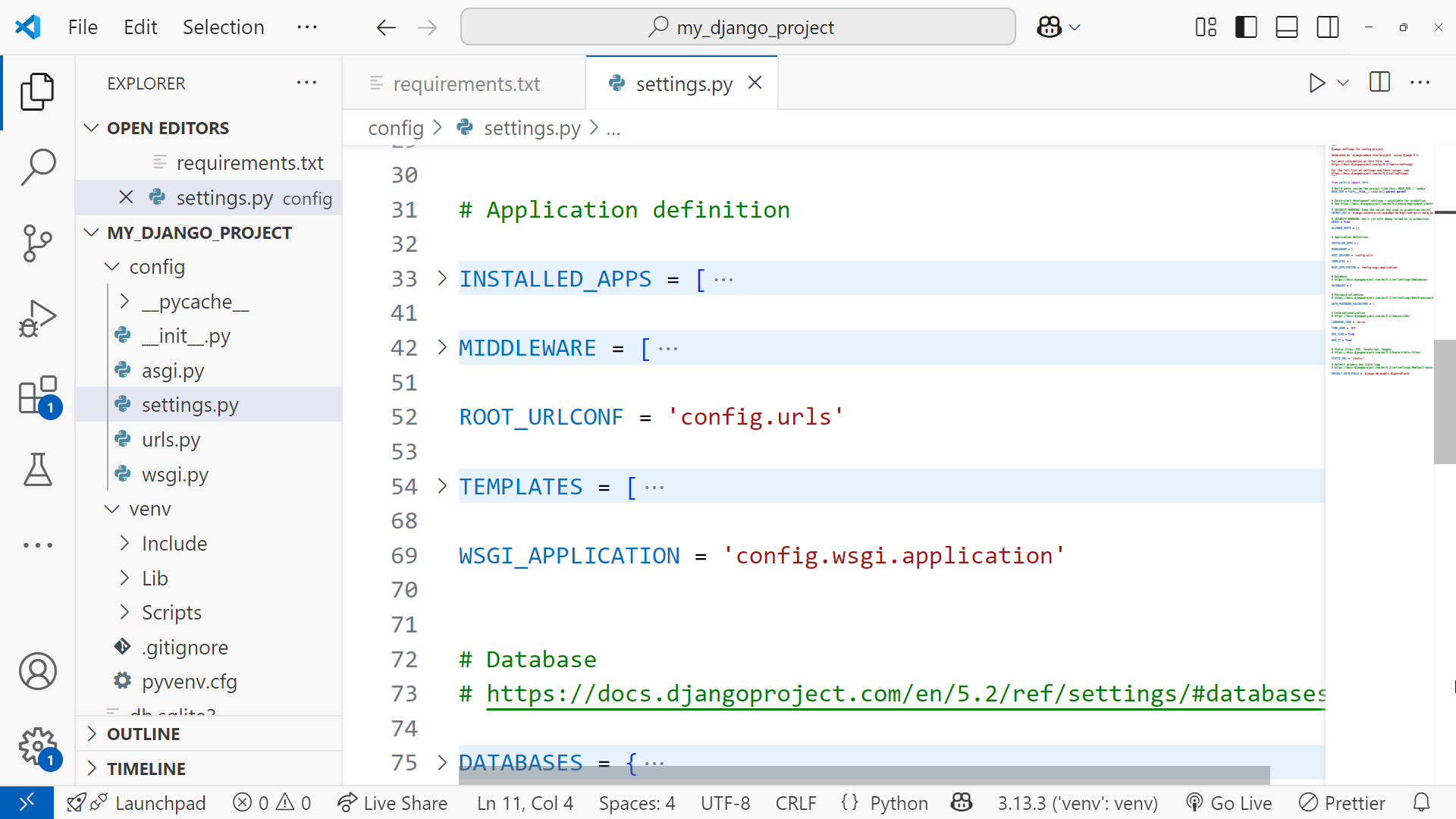Open the Source Control view
The height and width of the screenshot is (819, 1456).
[37, 243]
